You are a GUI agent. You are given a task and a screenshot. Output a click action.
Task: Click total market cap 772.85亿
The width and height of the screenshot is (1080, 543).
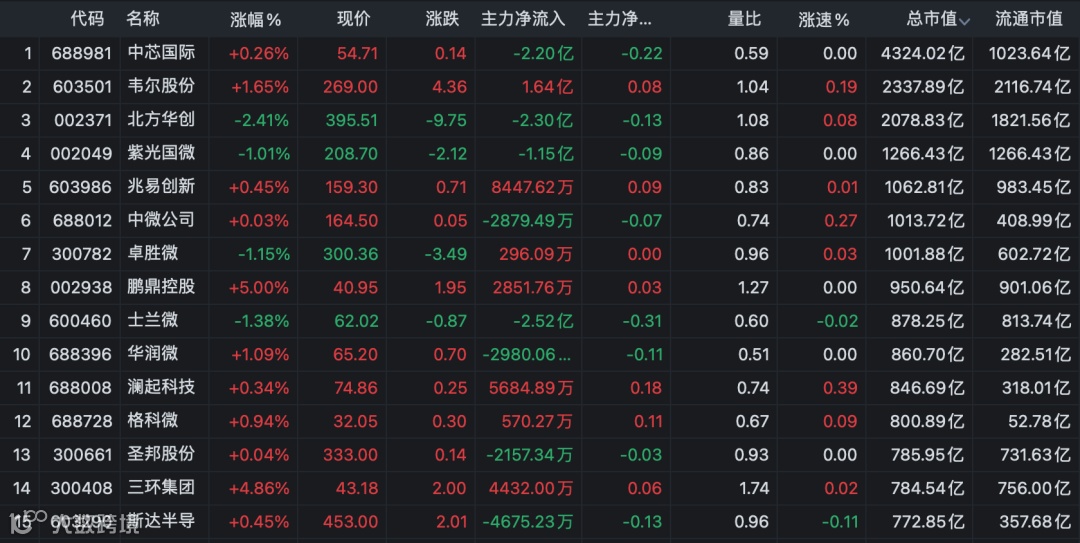pos(927,522)
